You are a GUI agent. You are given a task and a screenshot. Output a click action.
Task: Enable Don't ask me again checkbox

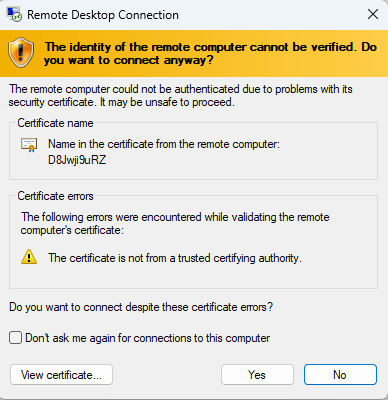point(16,338)
